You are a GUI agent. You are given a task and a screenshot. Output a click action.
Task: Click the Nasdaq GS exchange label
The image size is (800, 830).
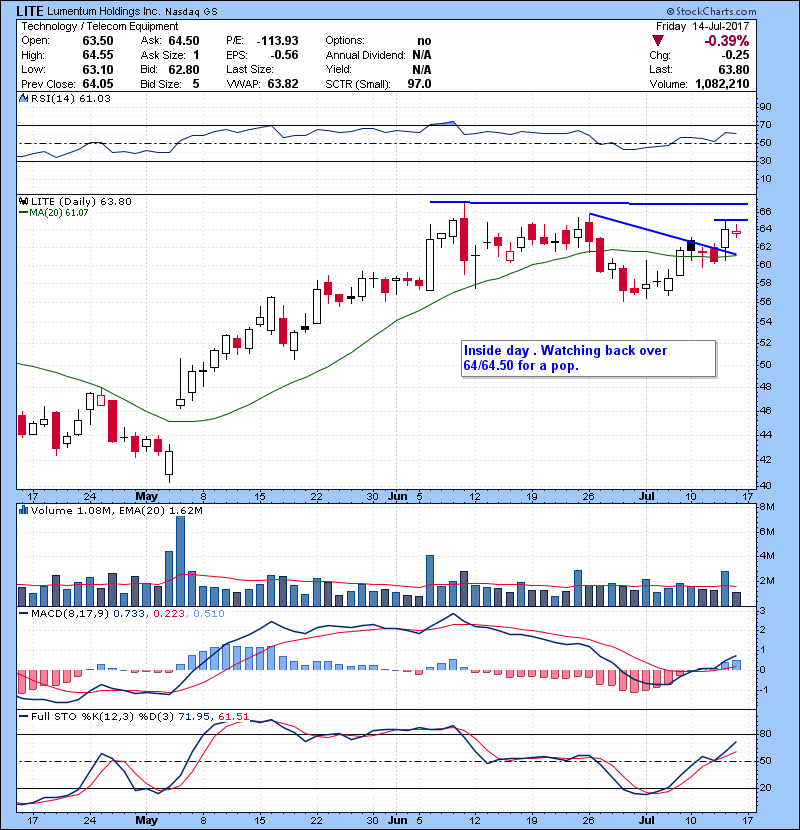[x=191, y=12]
